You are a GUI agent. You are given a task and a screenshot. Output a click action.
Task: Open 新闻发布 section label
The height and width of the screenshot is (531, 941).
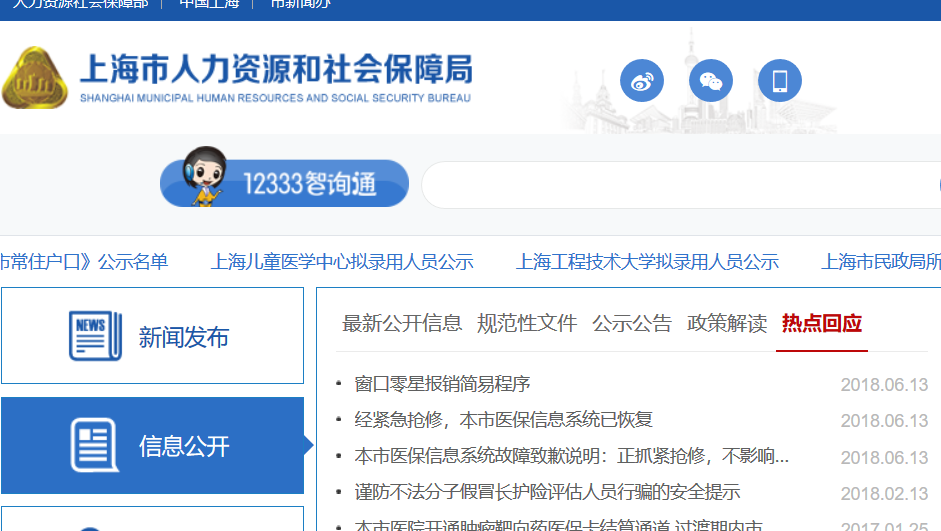[184, 337]
